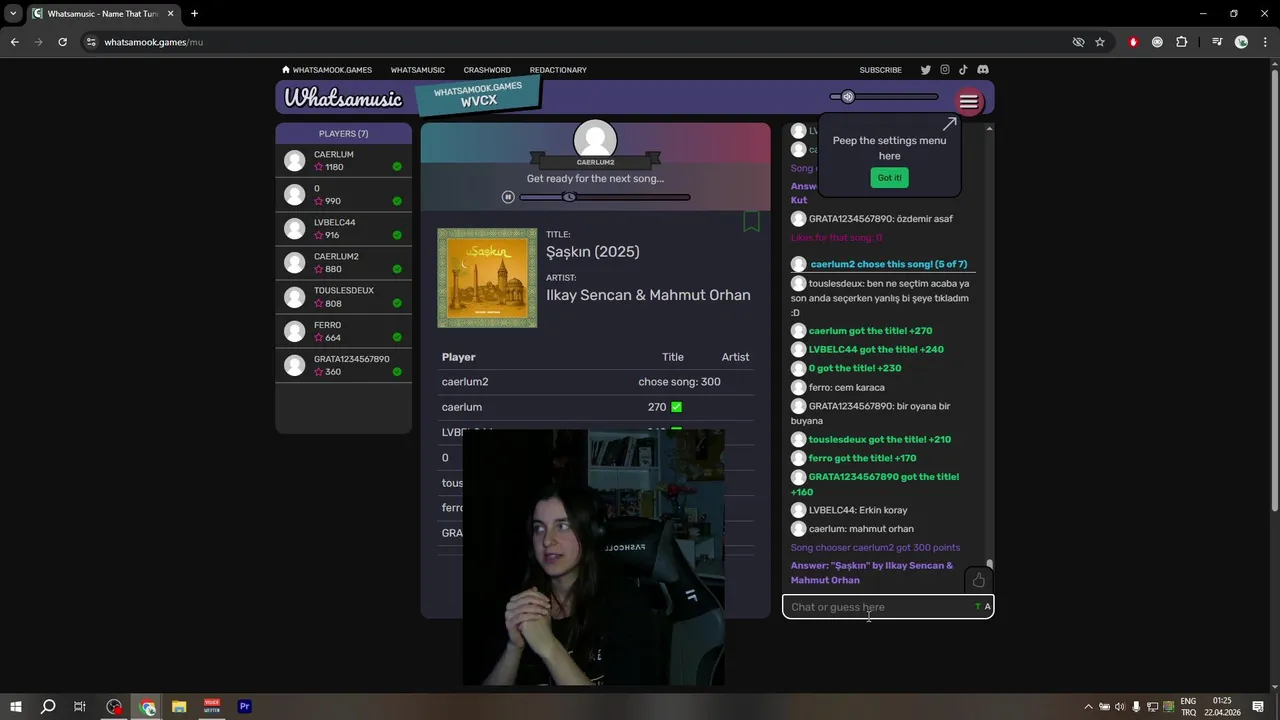Select player GRATA1234567890 in players list
This screenshot has width=1280, height=720.
[x=343, y=365]
